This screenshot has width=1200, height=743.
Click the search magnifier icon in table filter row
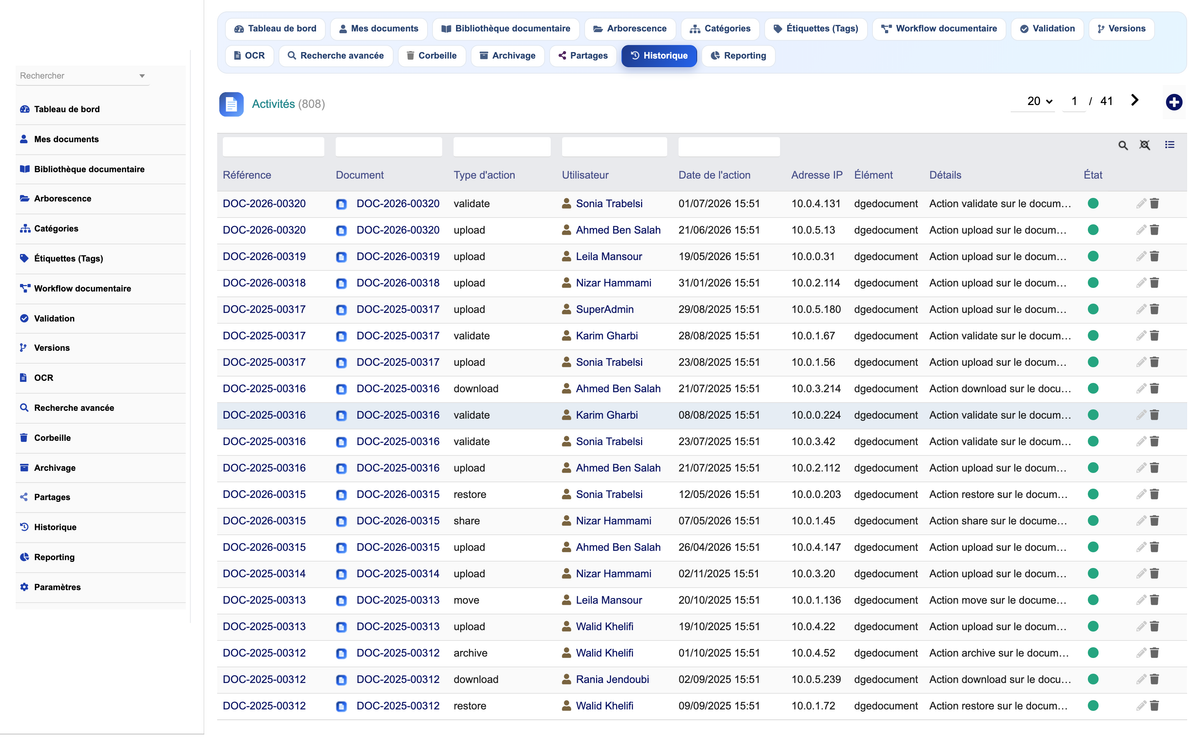coord(1123,146)
